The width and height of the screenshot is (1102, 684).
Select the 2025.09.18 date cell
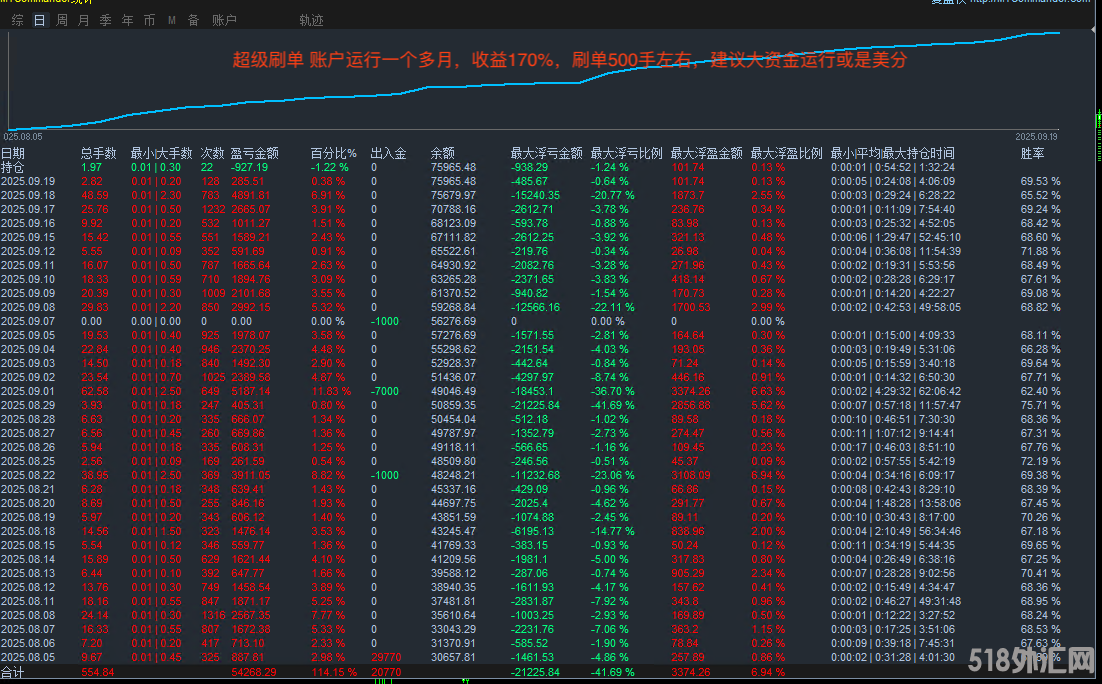(28, 195)
